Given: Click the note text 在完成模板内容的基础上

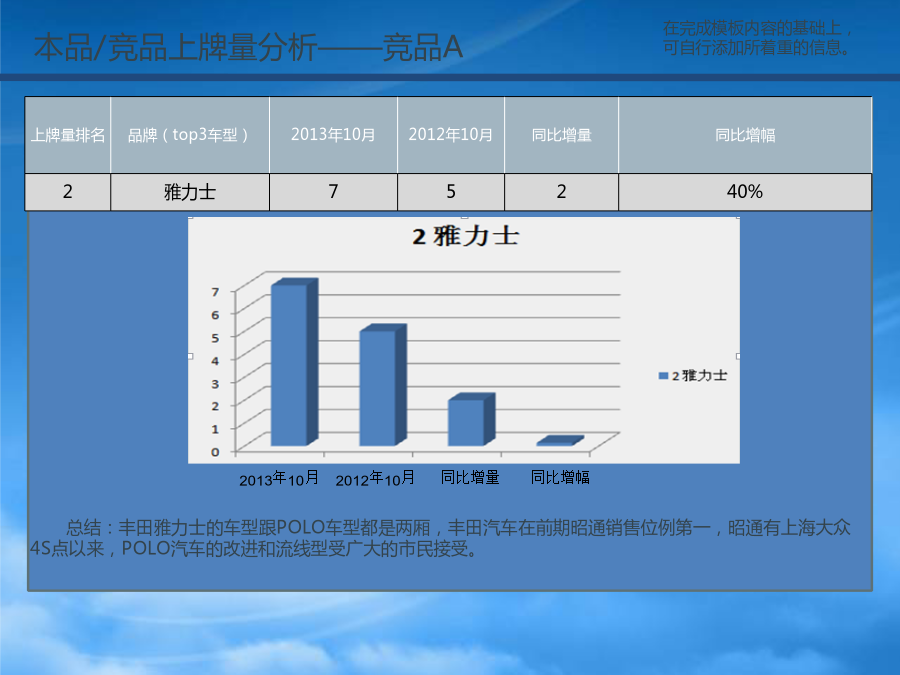Looking at the screenshot, I should coord(757,28).
